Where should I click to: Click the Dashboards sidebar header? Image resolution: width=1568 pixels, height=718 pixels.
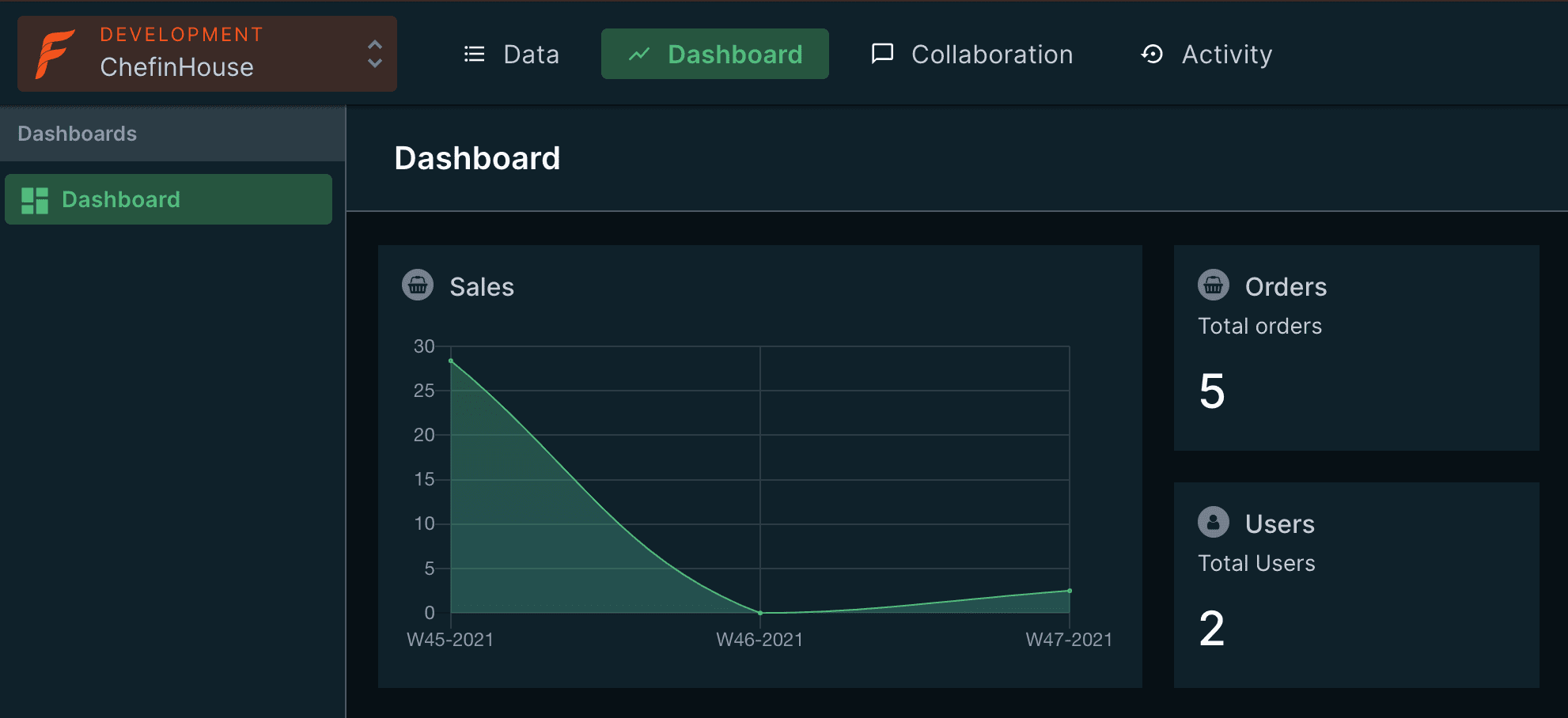(78, 134)
